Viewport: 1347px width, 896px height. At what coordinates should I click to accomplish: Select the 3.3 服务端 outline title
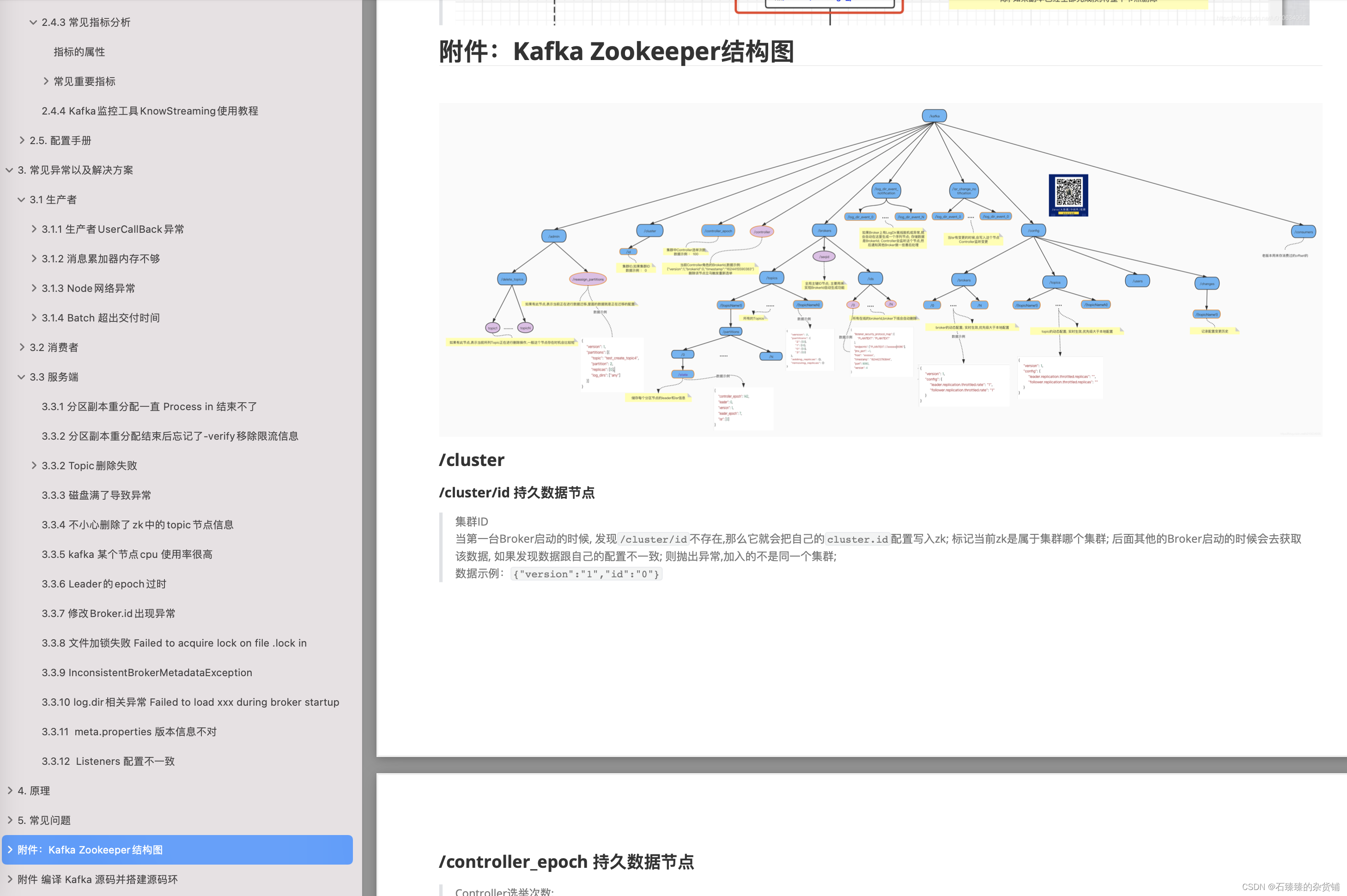tap(55, 376)
